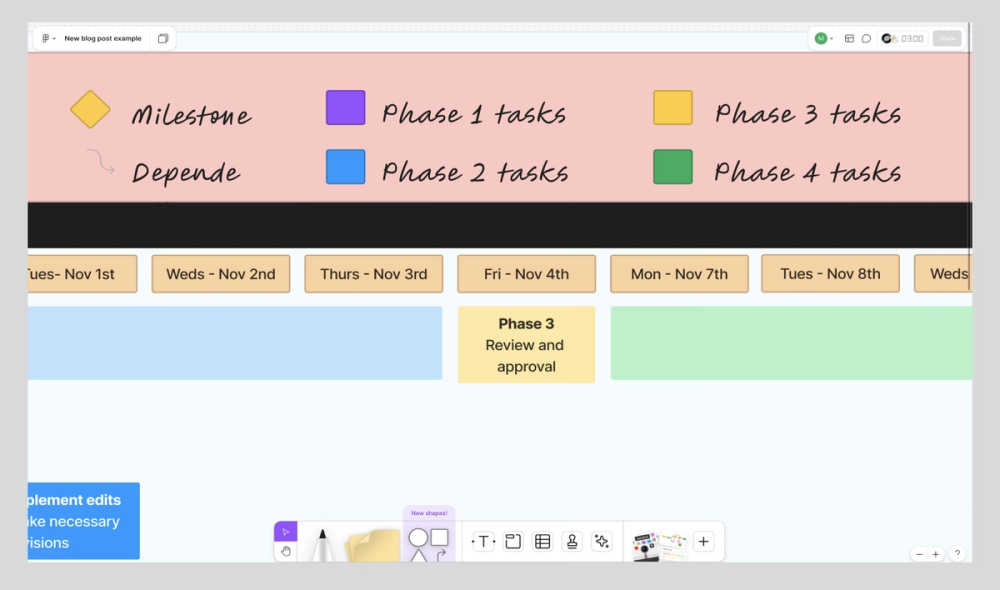The height and width of the screenshot is (590, 1000).
Task: Click the Share button
Action: click(946, 38)
